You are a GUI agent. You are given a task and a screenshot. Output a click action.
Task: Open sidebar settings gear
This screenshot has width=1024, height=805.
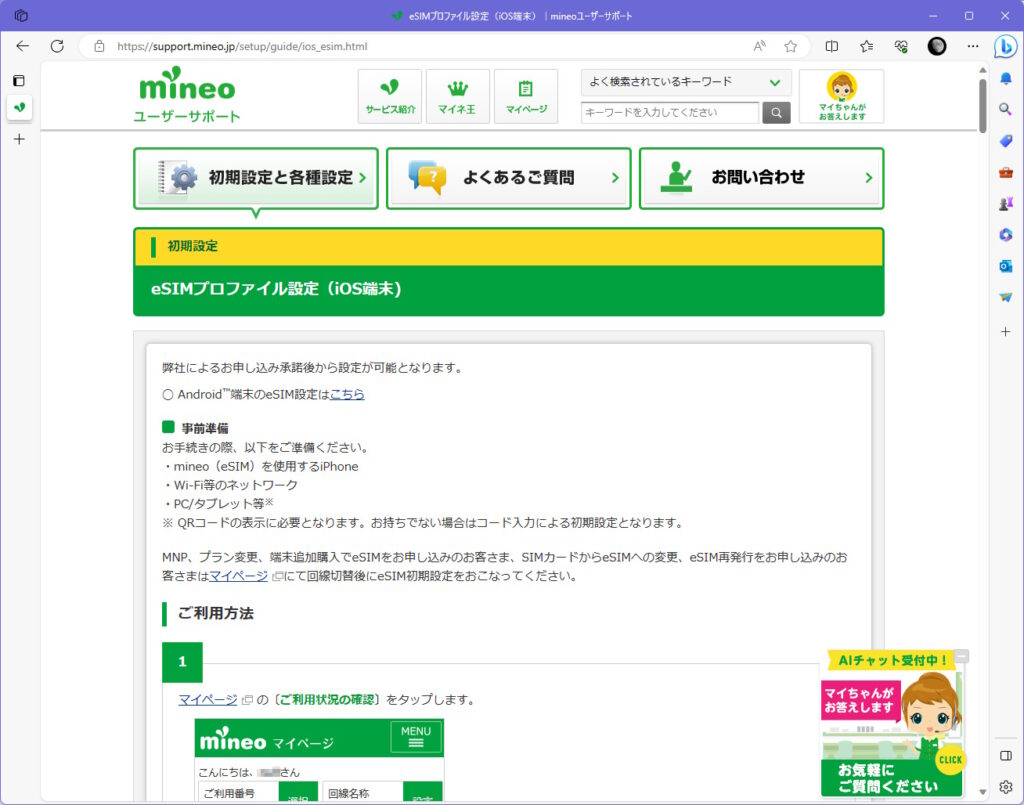[1006, 787]
